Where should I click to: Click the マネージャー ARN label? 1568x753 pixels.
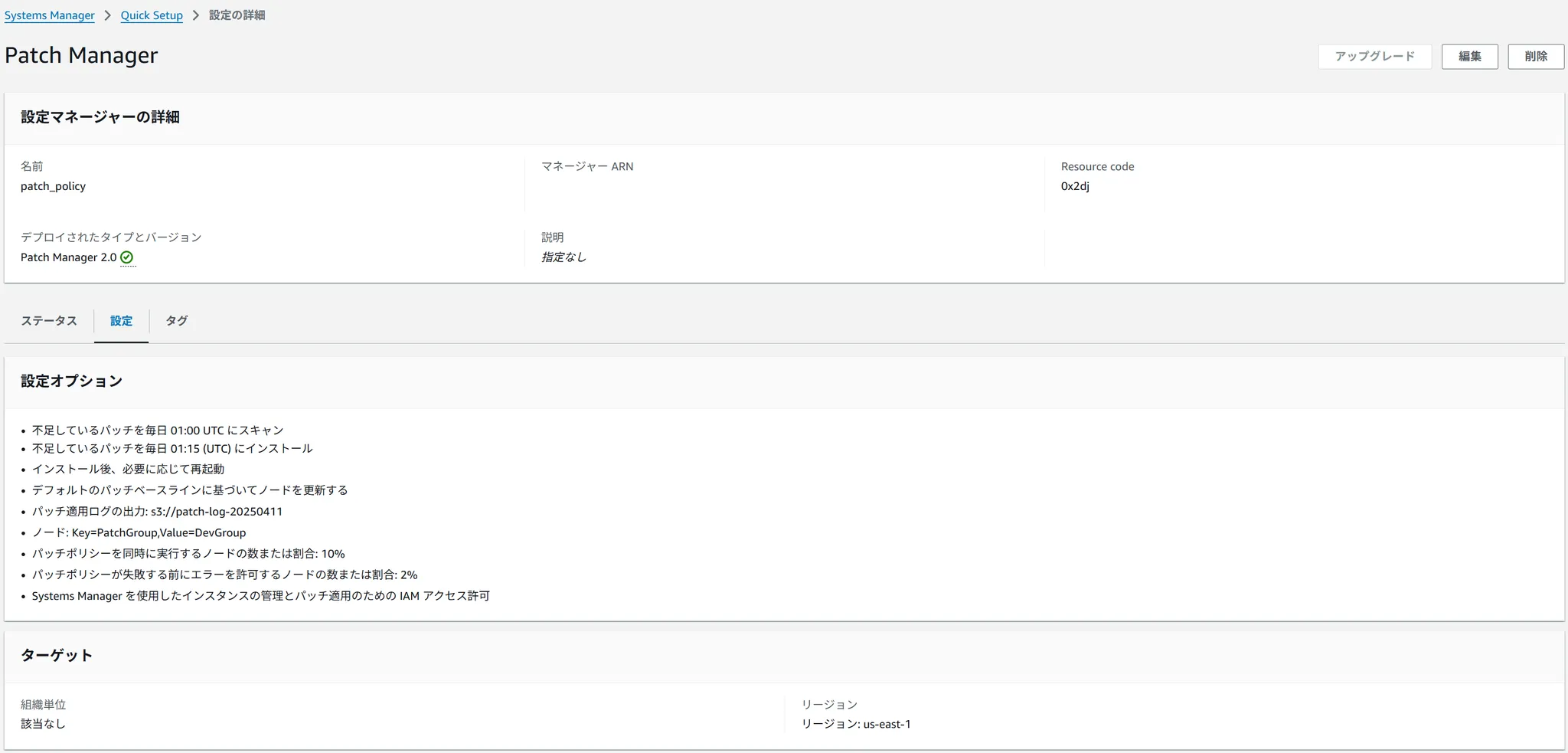(x=587, y=166)
